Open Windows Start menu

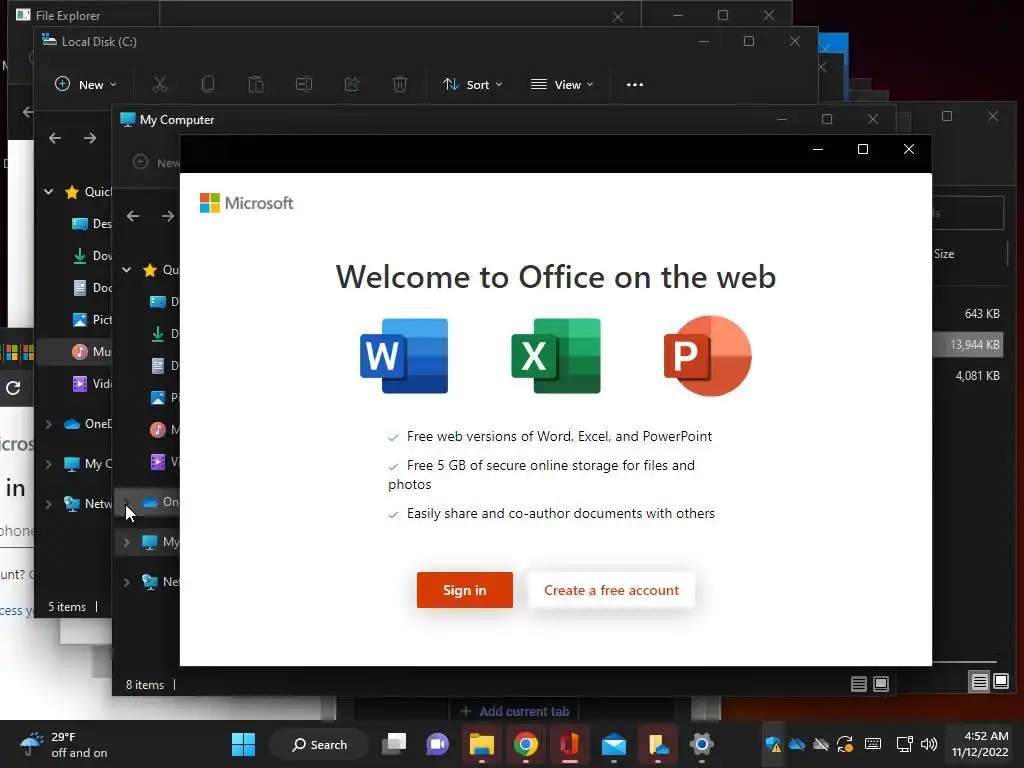[244, 744]
